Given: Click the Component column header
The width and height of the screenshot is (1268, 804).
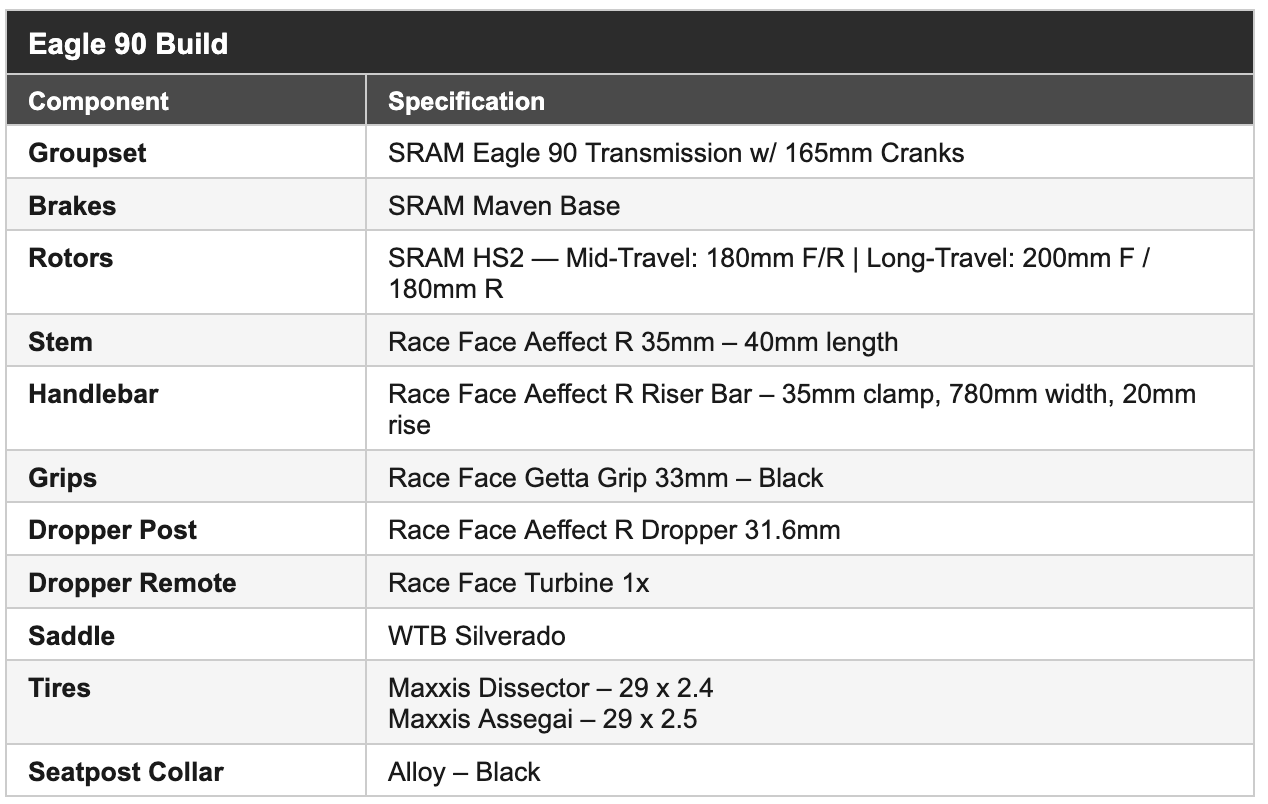Looking at the screenshot, I should click(98, 101).
